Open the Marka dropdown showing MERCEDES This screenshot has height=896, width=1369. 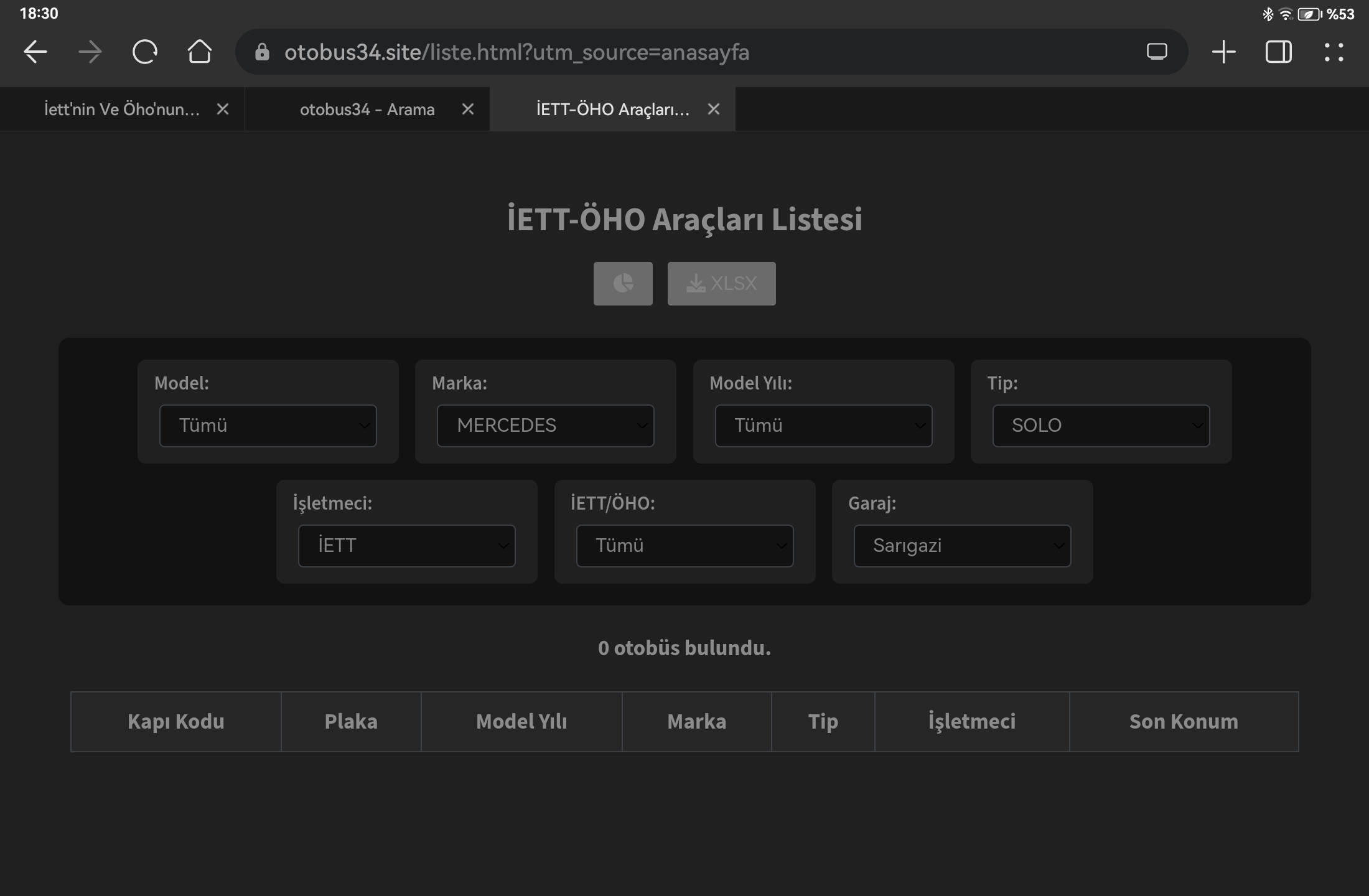pyautogui.click(x=546, y=426)
